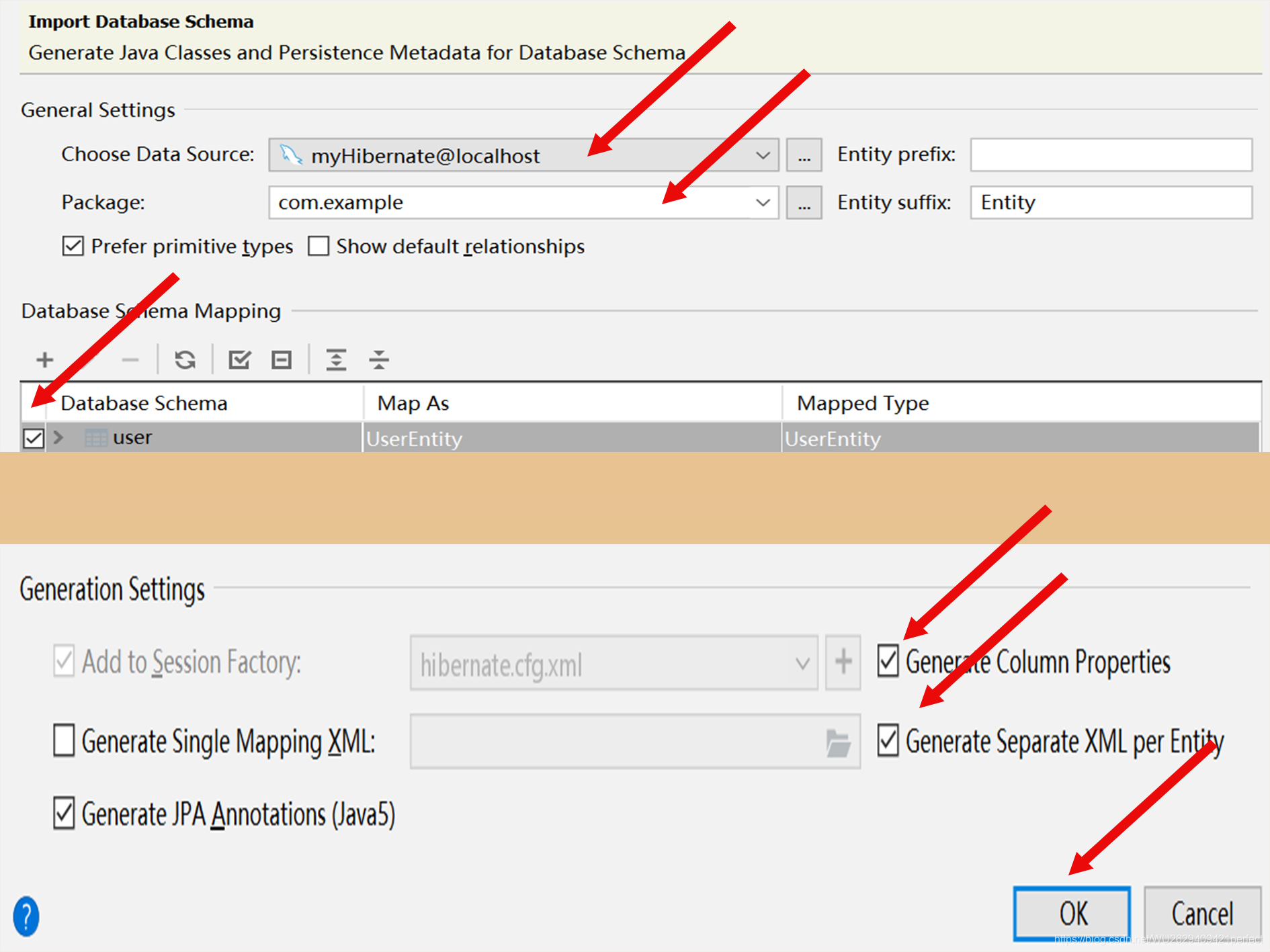Click the remove (minus) mapping icon
1270x952 pixels.
[x=130, y=360]
